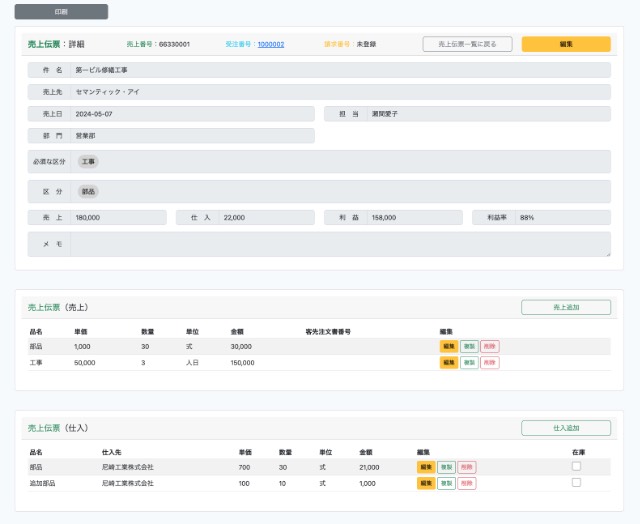Viewport: 640px width, 524px height.
Task: Click 尼崎工業株式会社 in 追加部品 row
Action: click(128, 483)
